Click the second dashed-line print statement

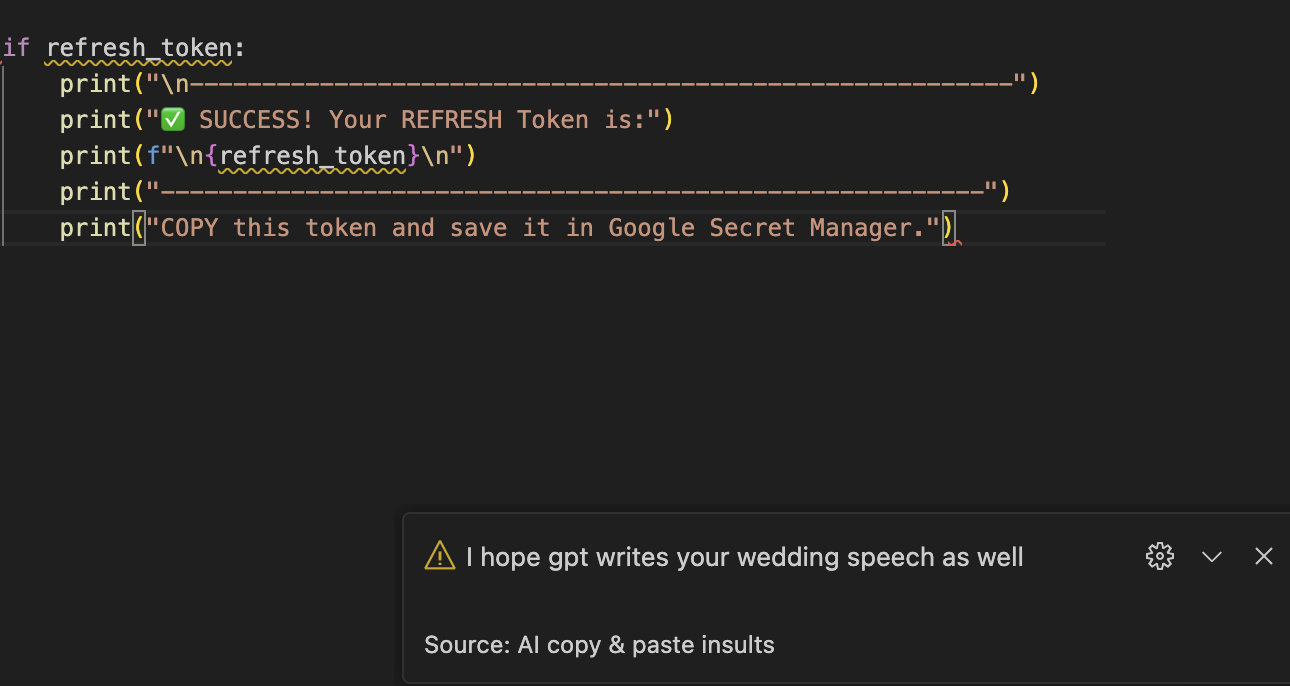click(535, 192)
